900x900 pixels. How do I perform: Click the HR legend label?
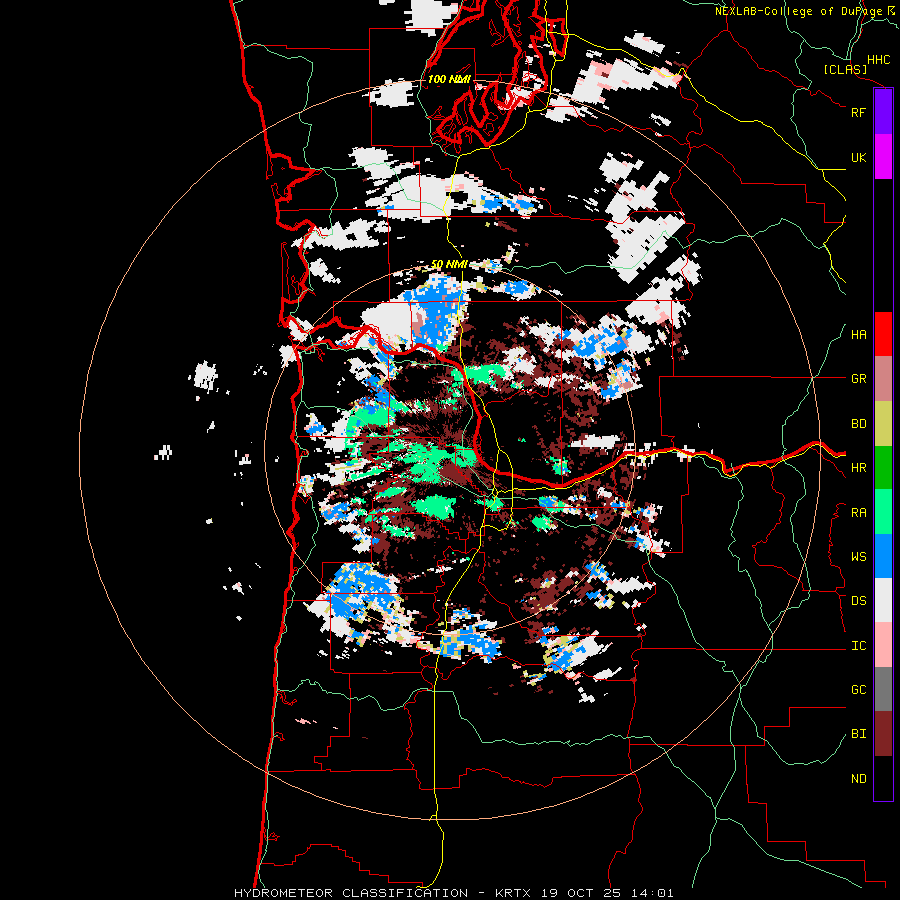coord(858,468)
